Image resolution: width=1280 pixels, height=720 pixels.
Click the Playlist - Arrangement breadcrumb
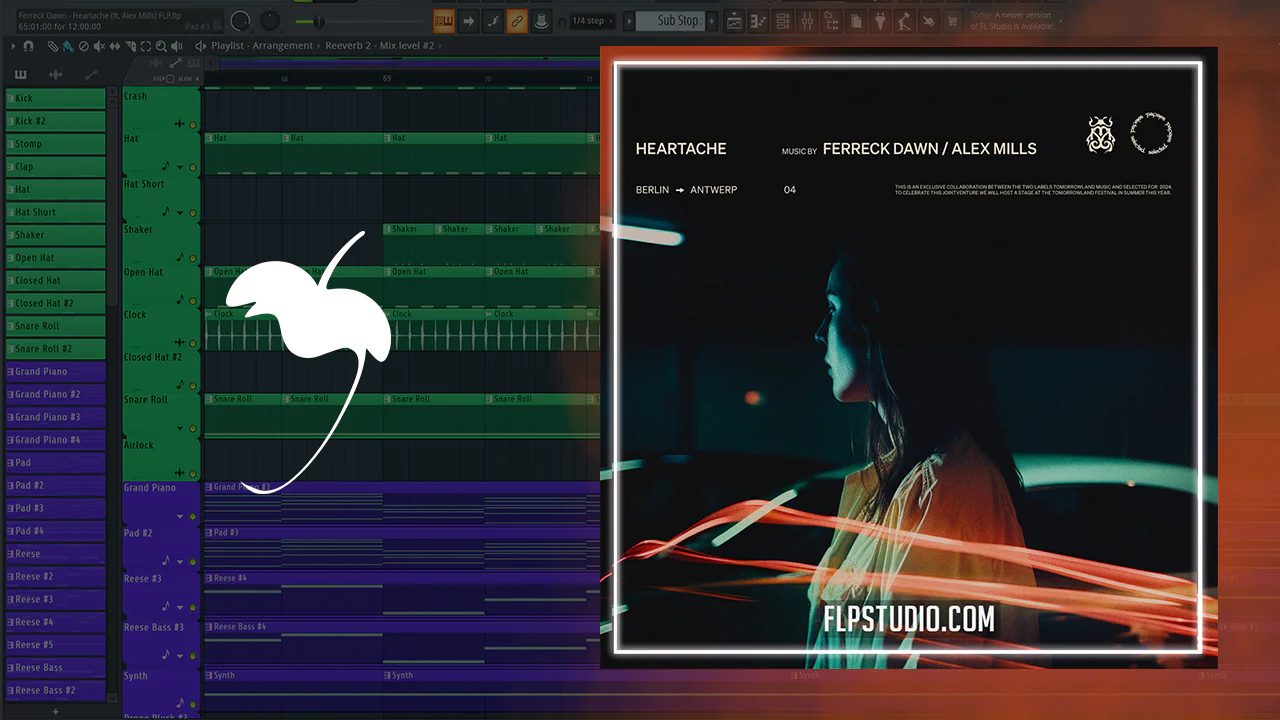(264, 46)
